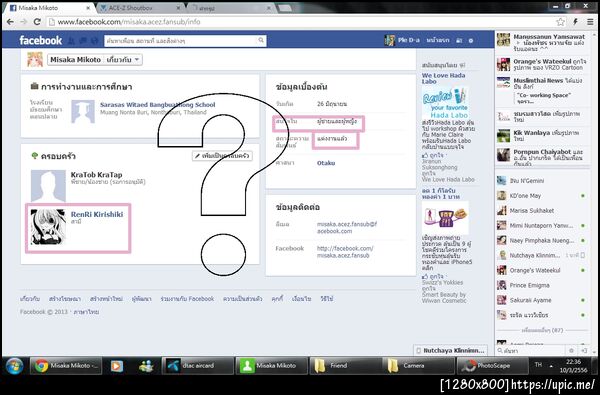Viewport: 600px width, 395px height.
Task: Open chat with Marisa Sukhaket
Action: 542,211
